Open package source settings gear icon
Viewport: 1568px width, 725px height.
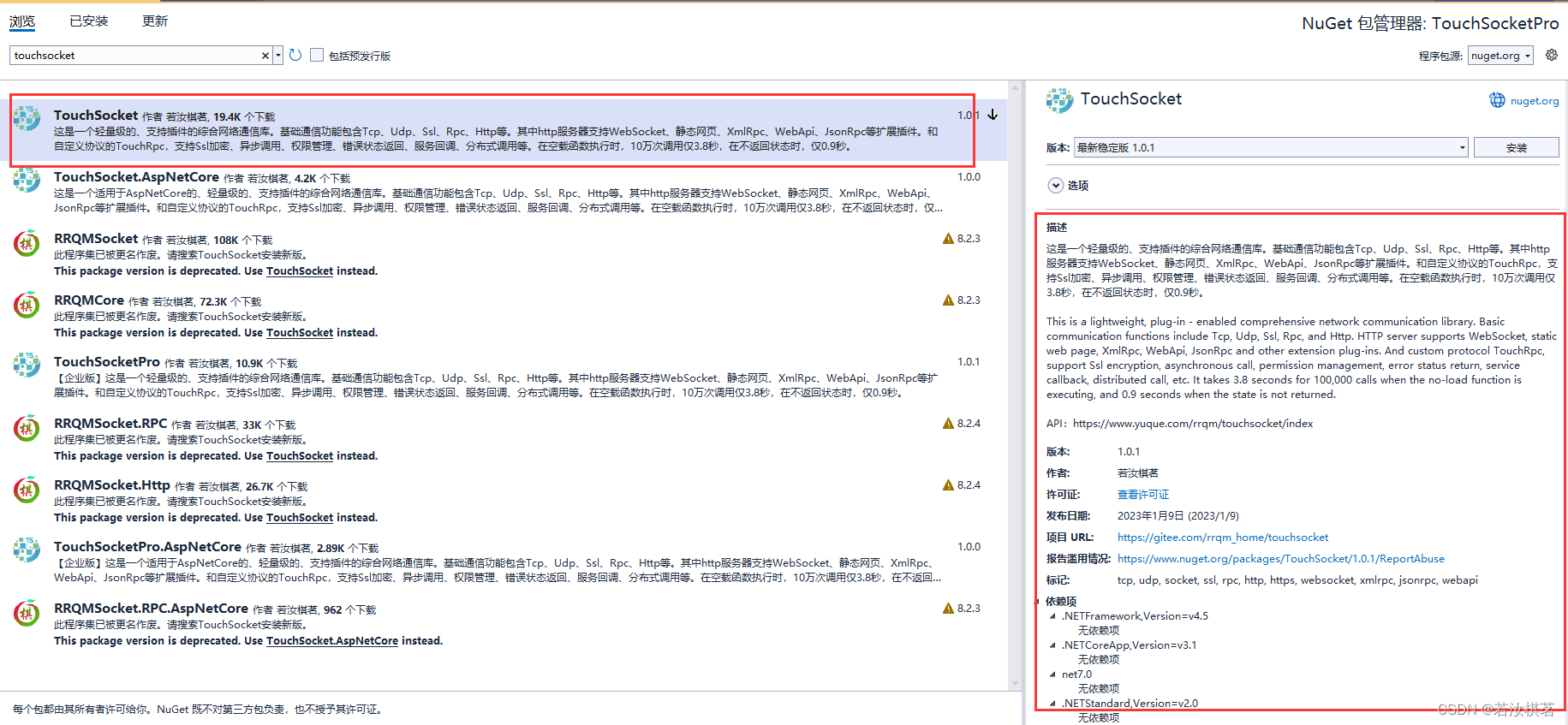pyautogui.click(x=1552, y=55)
